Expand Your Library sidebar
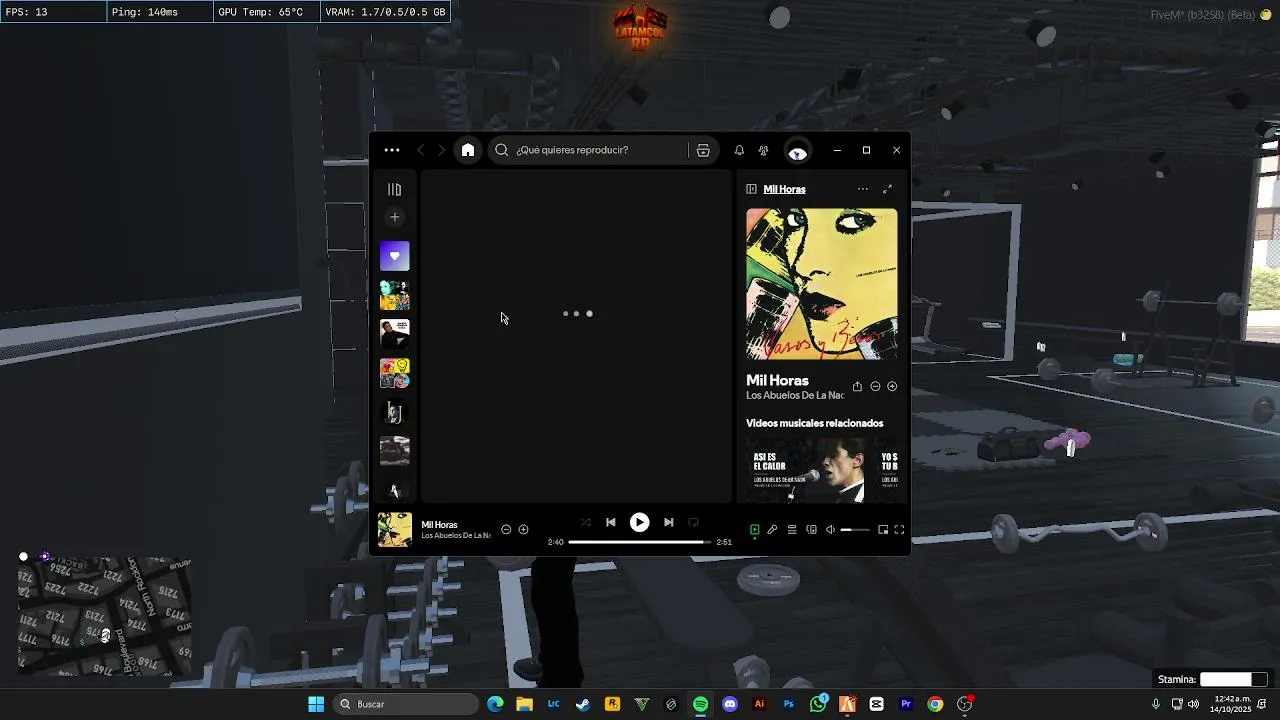Screen dimensions: 1280x720 coord(394,189)
